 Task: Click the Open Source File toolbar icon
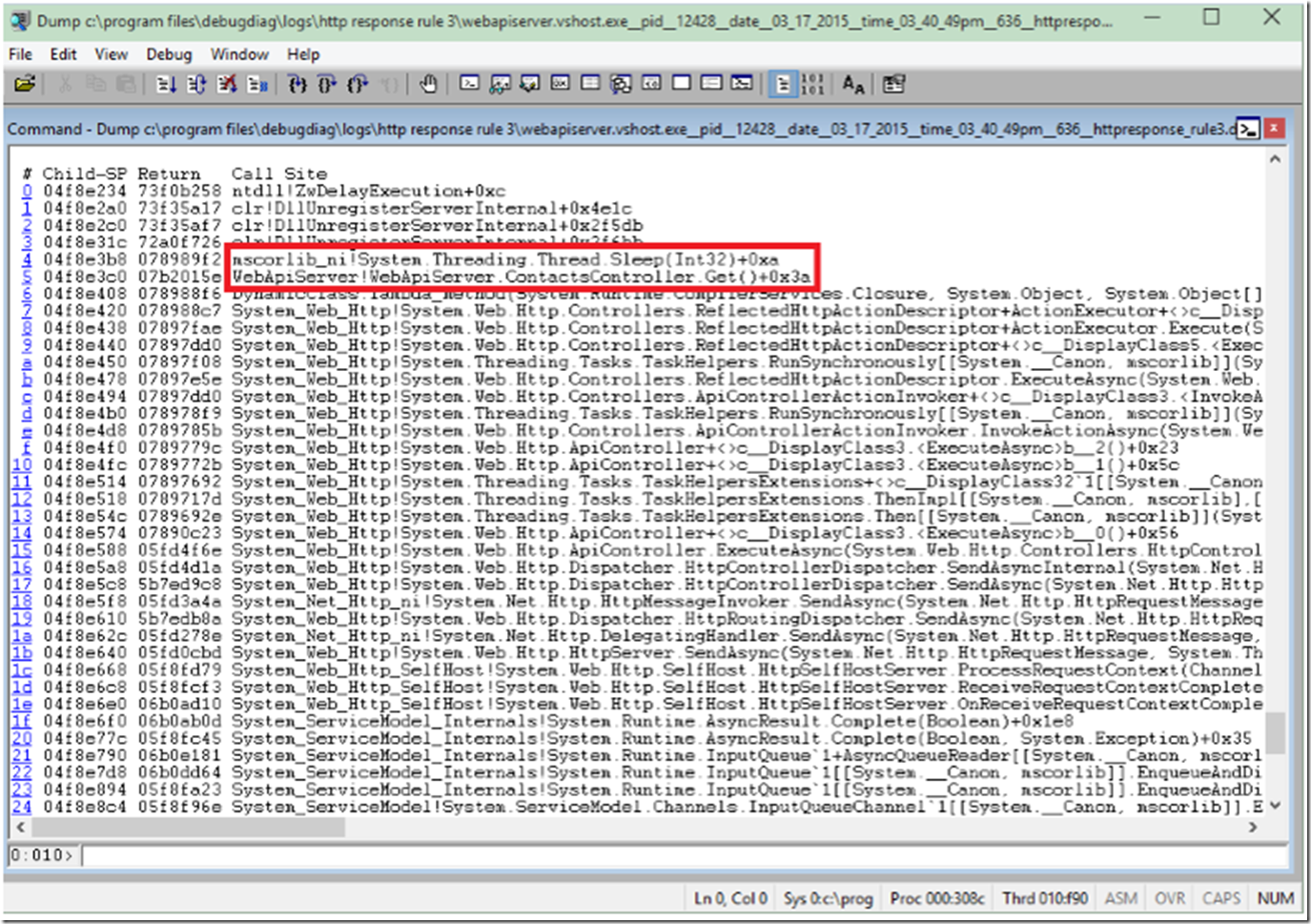pyautogui.click(x=25, y=84)
